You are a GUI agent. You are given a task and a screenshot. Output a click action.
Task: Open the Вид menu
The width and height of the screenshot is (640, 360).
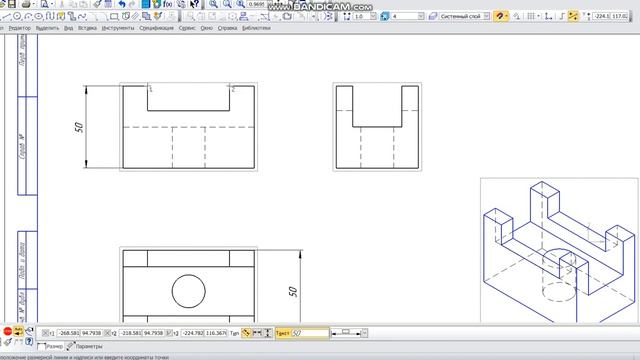coord(69,28)
